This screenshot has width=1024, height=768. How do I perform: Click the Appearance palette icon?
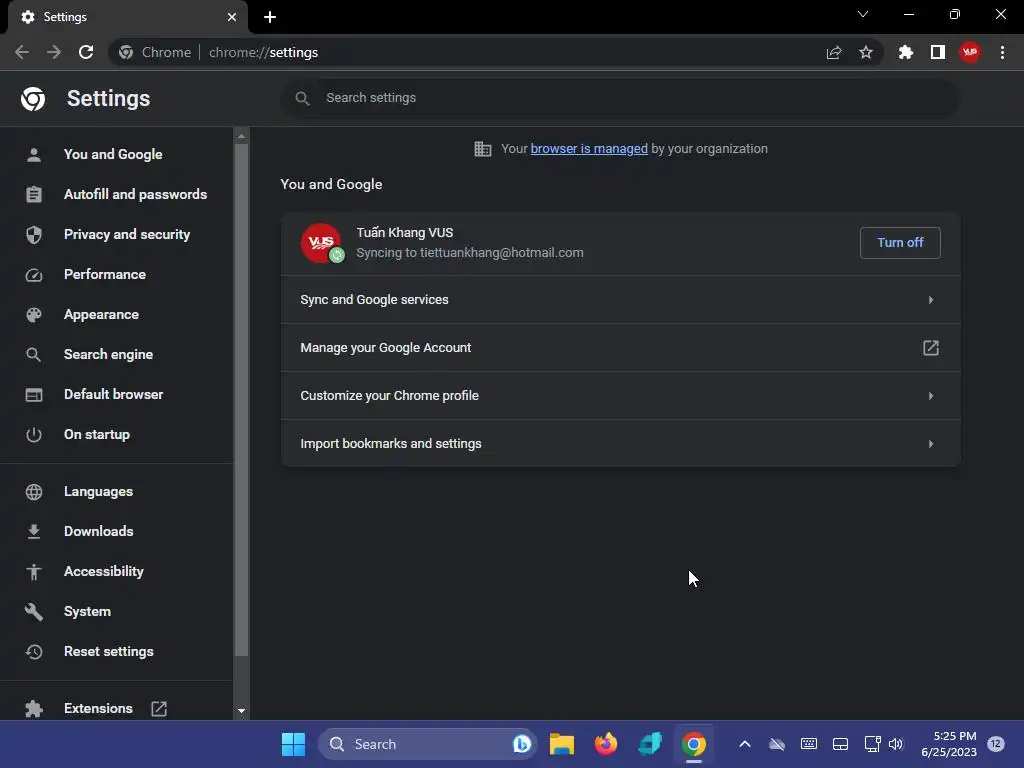[x=34, y=315]
